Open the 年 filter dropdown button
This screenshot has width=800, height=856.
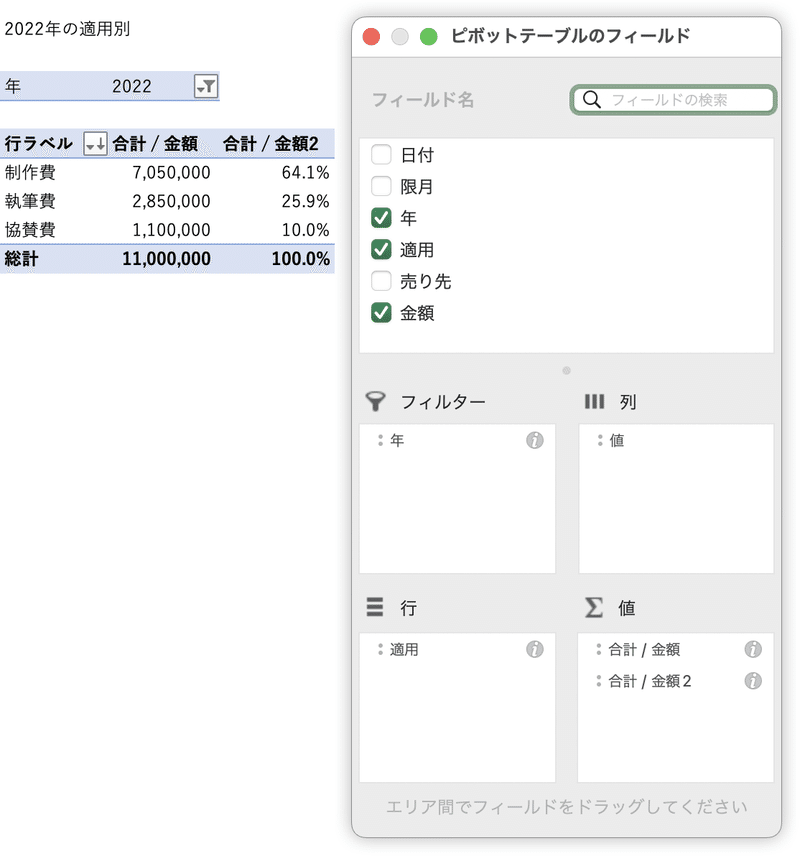click(x=206, y=86)
